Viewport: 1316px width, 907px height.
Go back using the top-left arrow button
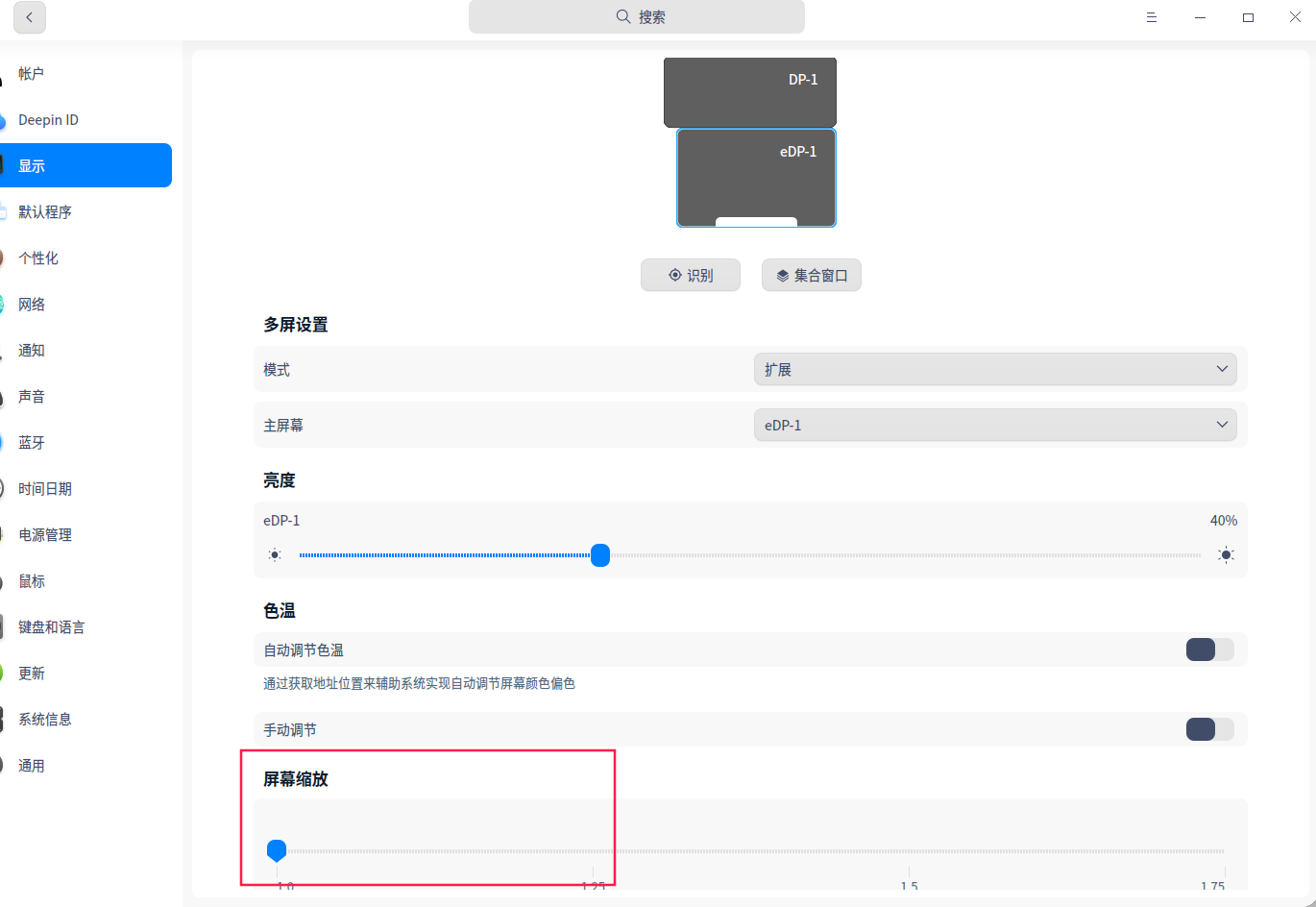pyautogui.click(x=30, y=17)
